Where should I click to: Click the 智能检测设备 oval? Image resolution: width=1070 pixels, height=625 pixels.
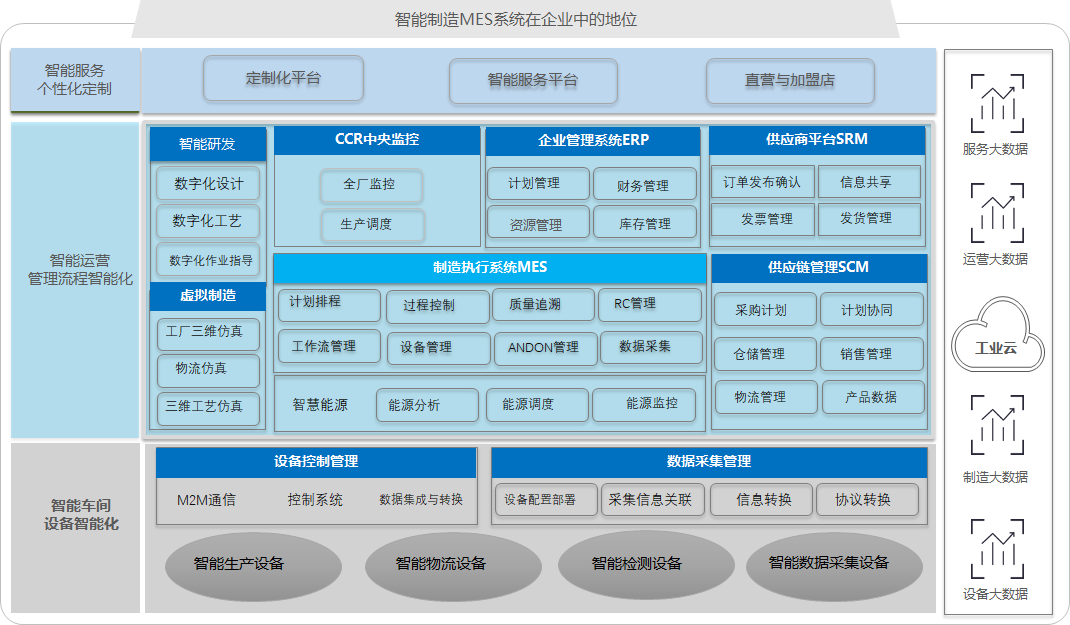[x=636, y=564]
